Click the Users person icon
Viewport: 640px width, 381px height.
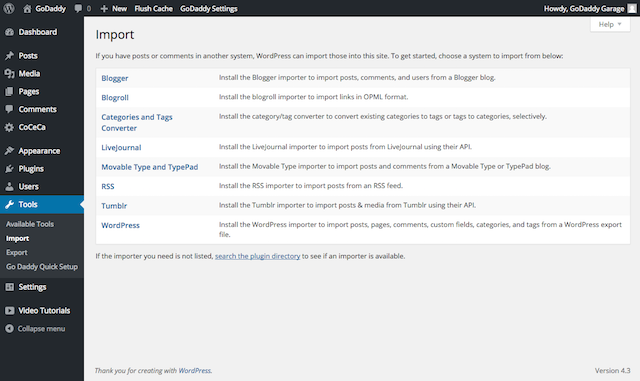pos(9,187)
